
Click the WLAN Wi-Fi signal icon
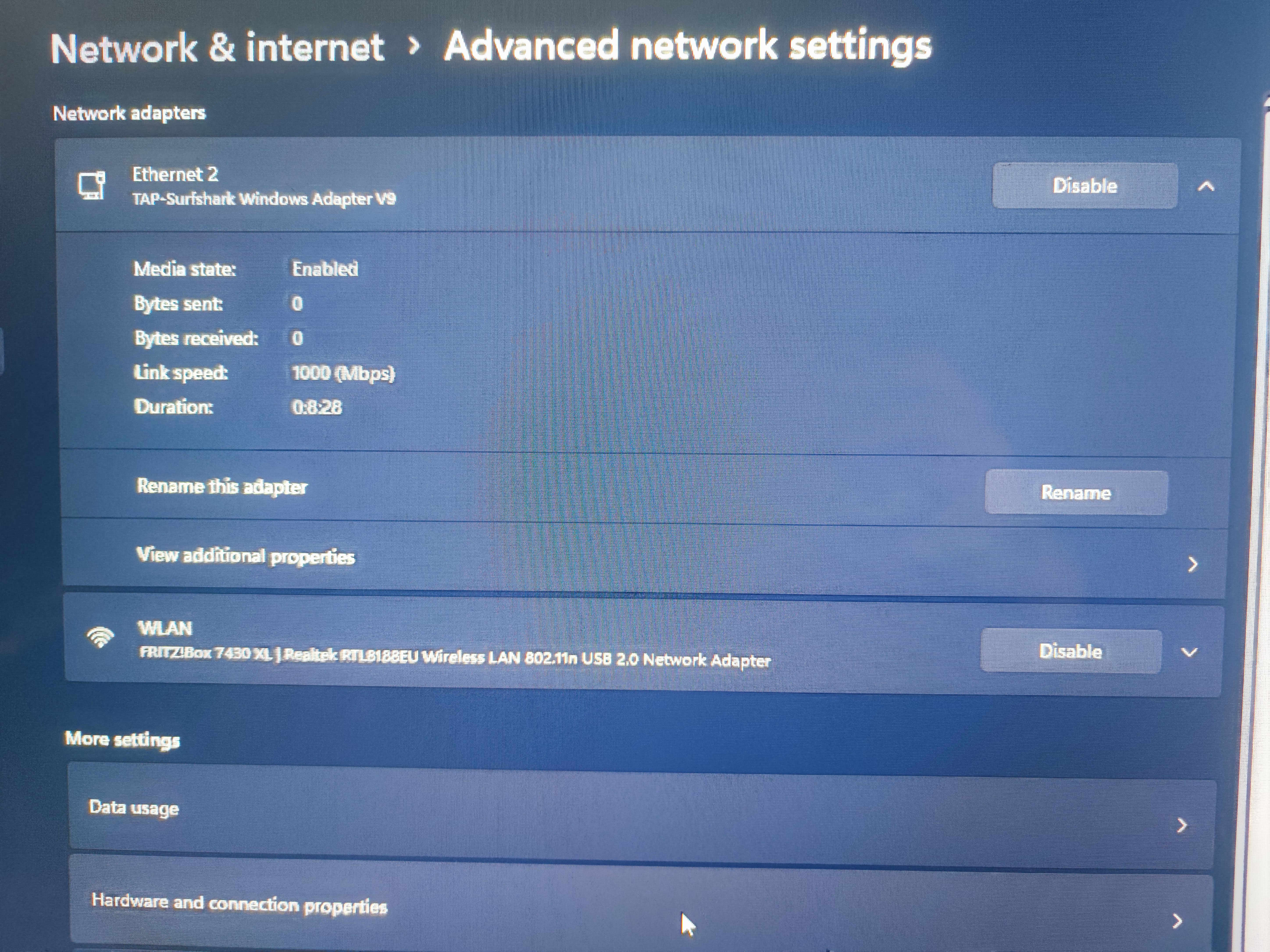[100, 636]
